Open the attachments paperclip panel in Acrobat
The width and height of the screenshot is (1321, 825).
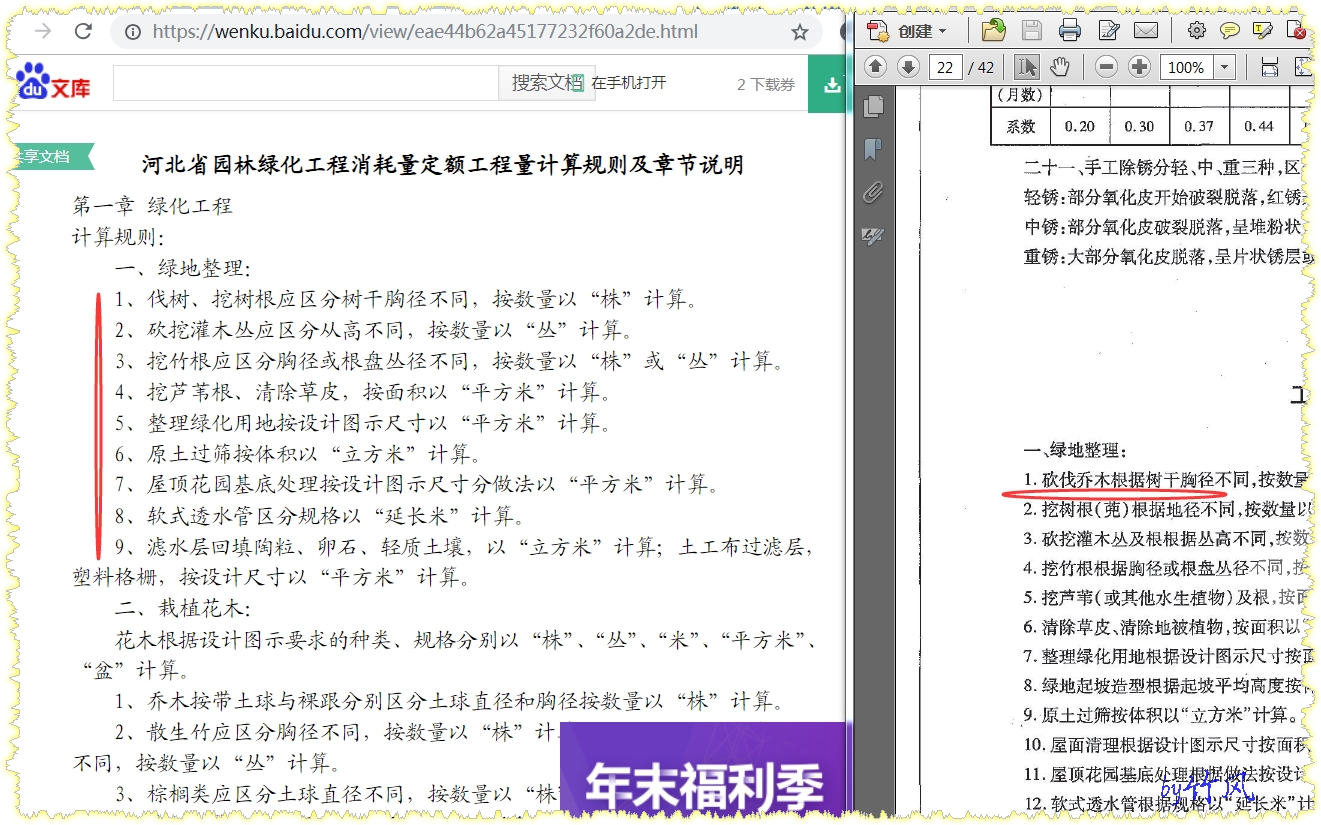[873, 193]
